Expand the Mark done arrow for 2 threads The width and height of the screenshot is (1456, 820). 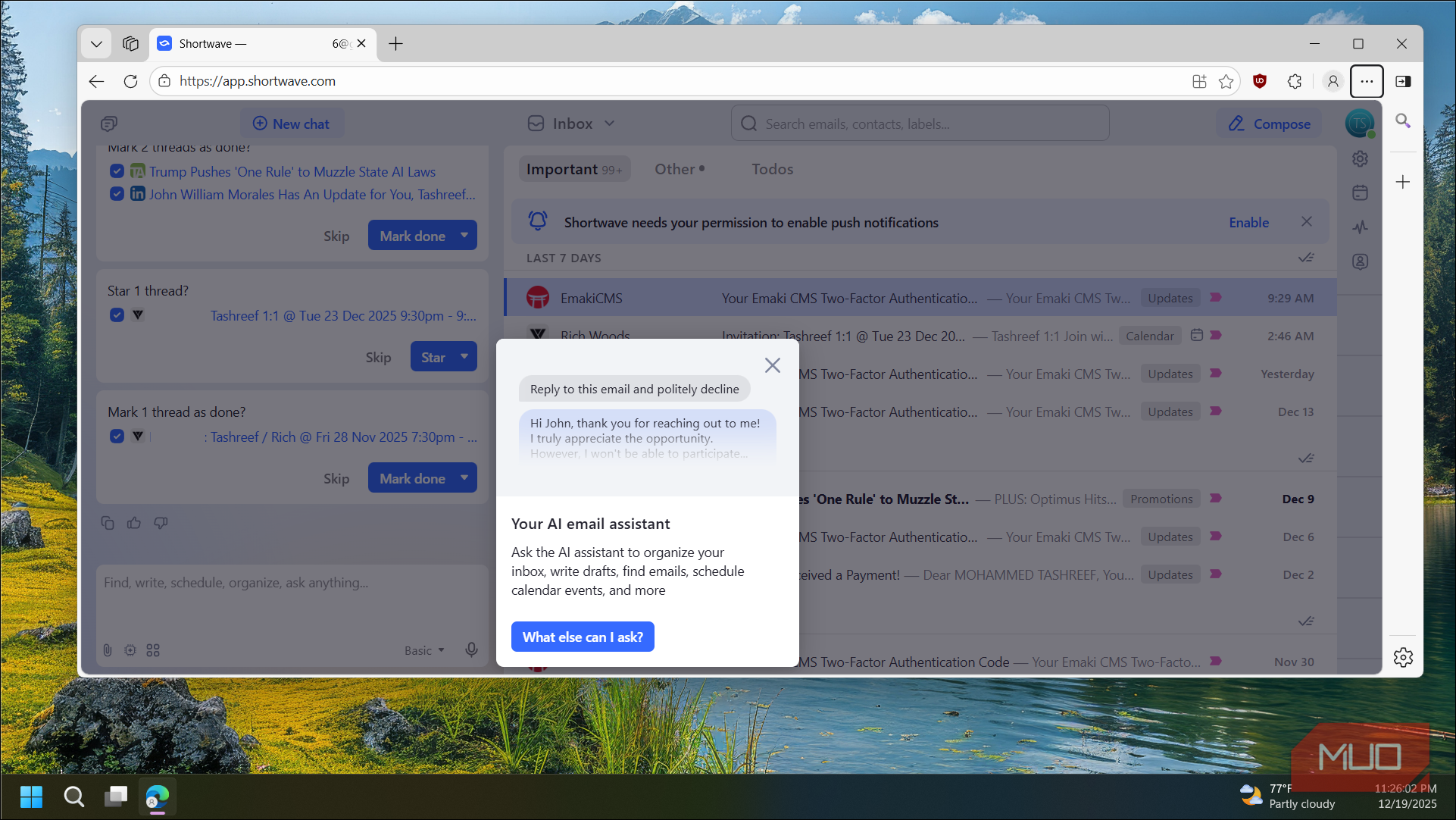coord(464,235)
